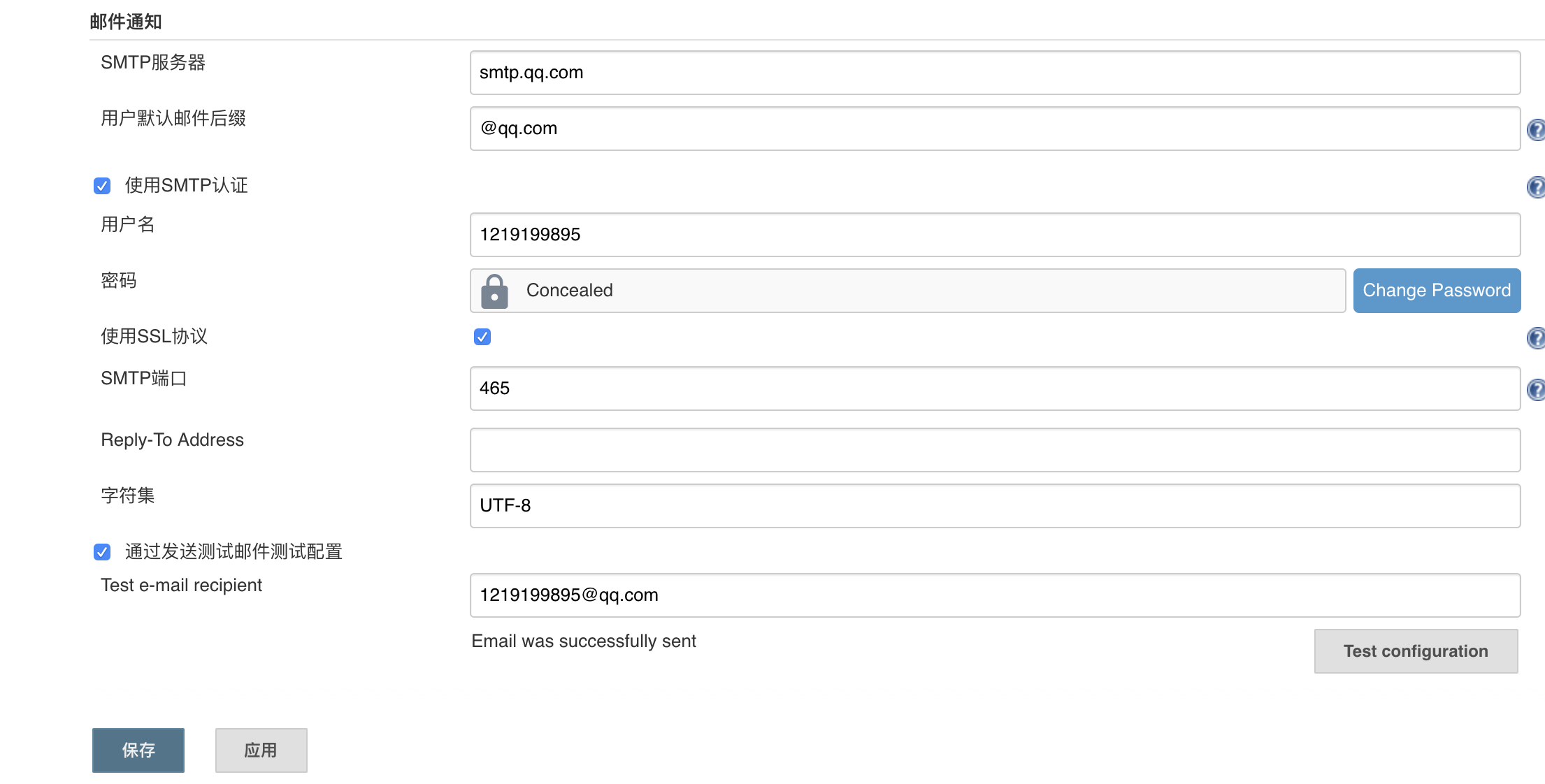Click the Test configuration button
Viewport: 1545px width, 784px height.
point(1416,651)
